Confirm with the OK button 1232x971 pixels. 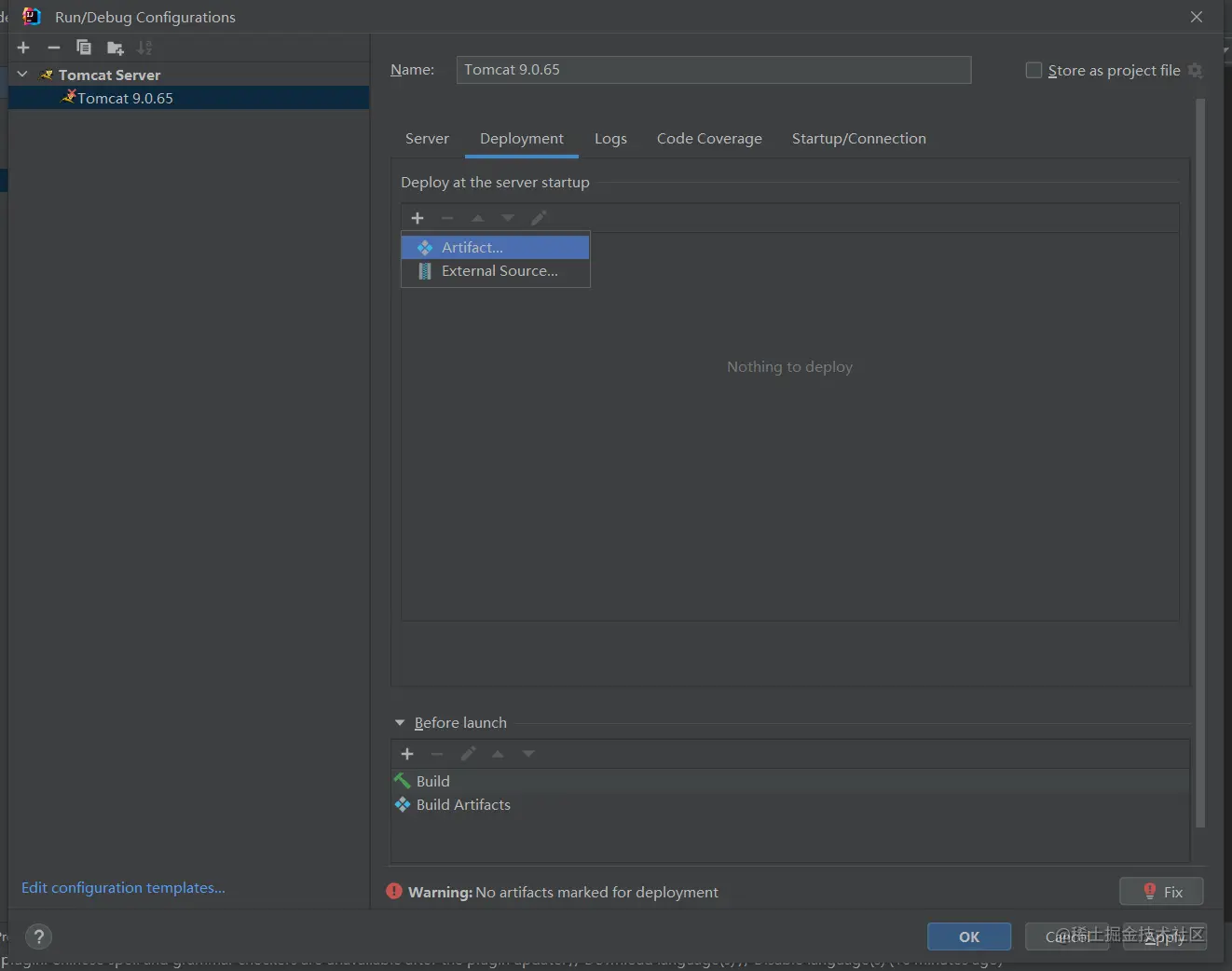point(969,937)
